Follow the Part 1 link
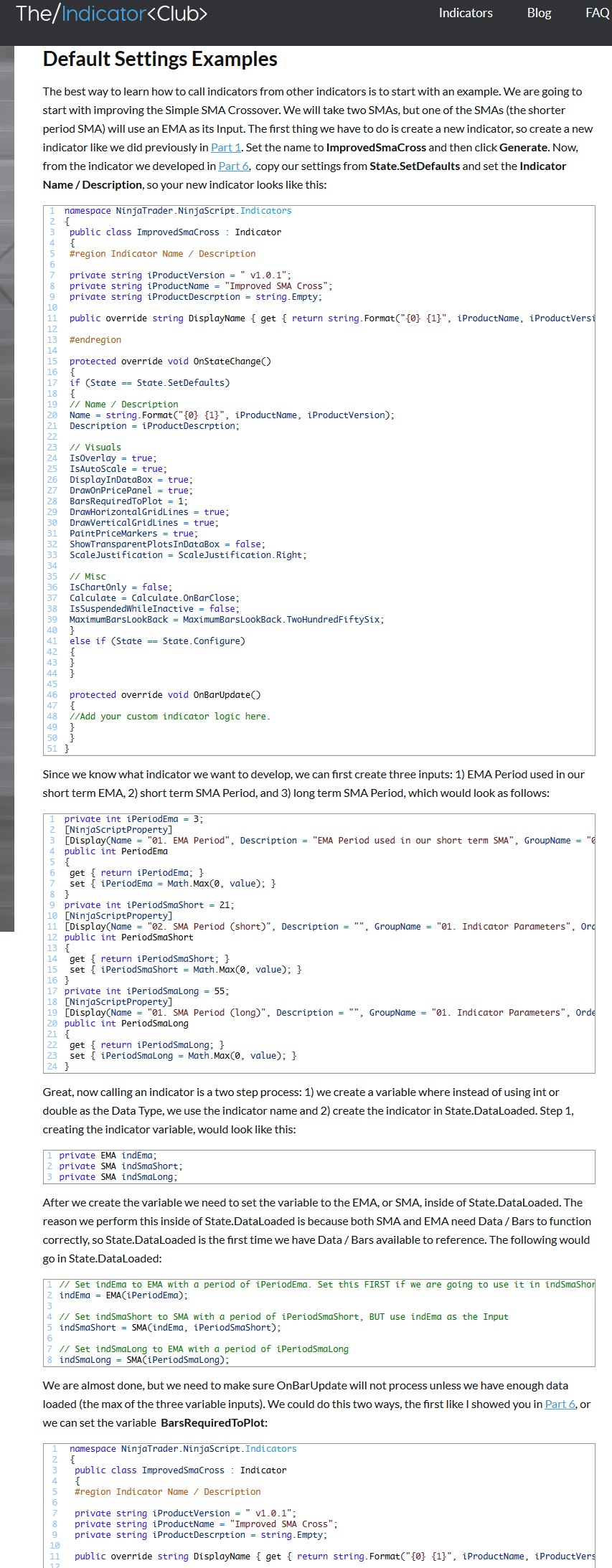 [226, 147]
